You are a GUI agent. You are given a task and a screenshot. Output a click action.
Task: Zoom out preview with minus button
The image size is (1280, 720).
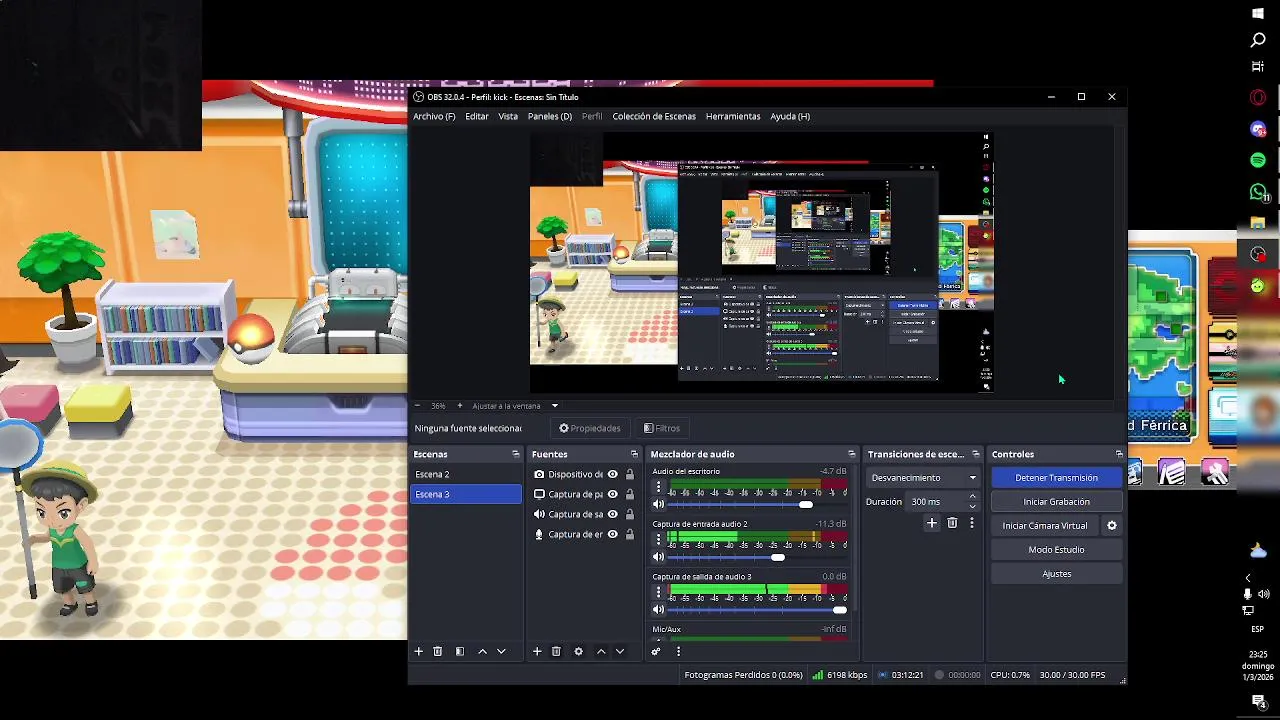(418, 406)
